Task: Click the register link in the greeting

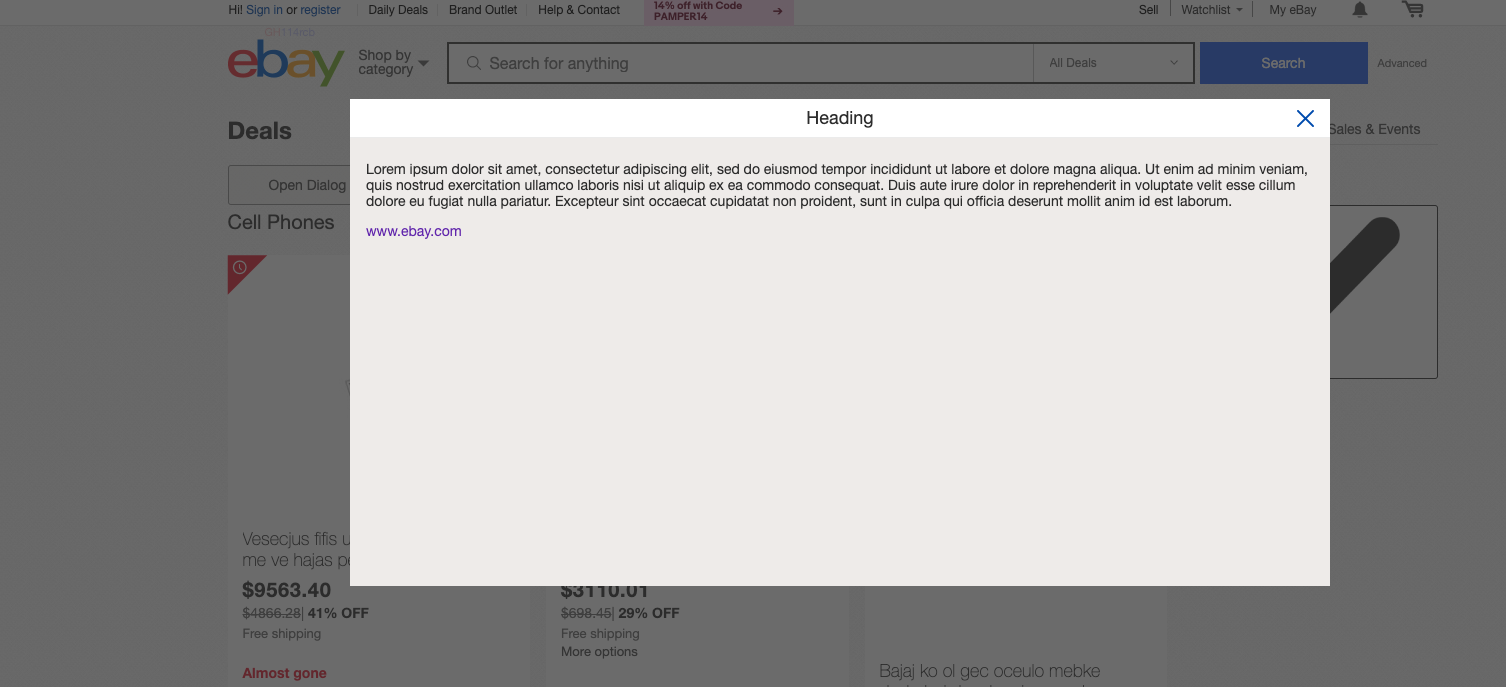Action: click(320, 9)
